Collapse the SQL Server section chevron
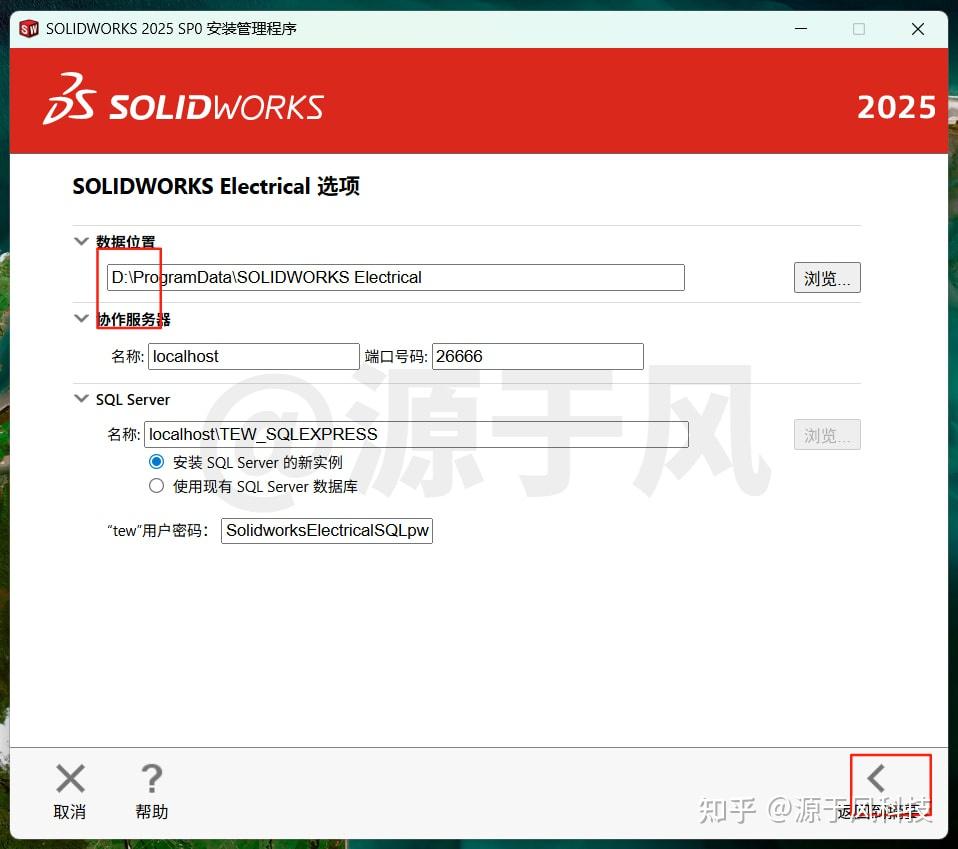 [x=81, y=398]
